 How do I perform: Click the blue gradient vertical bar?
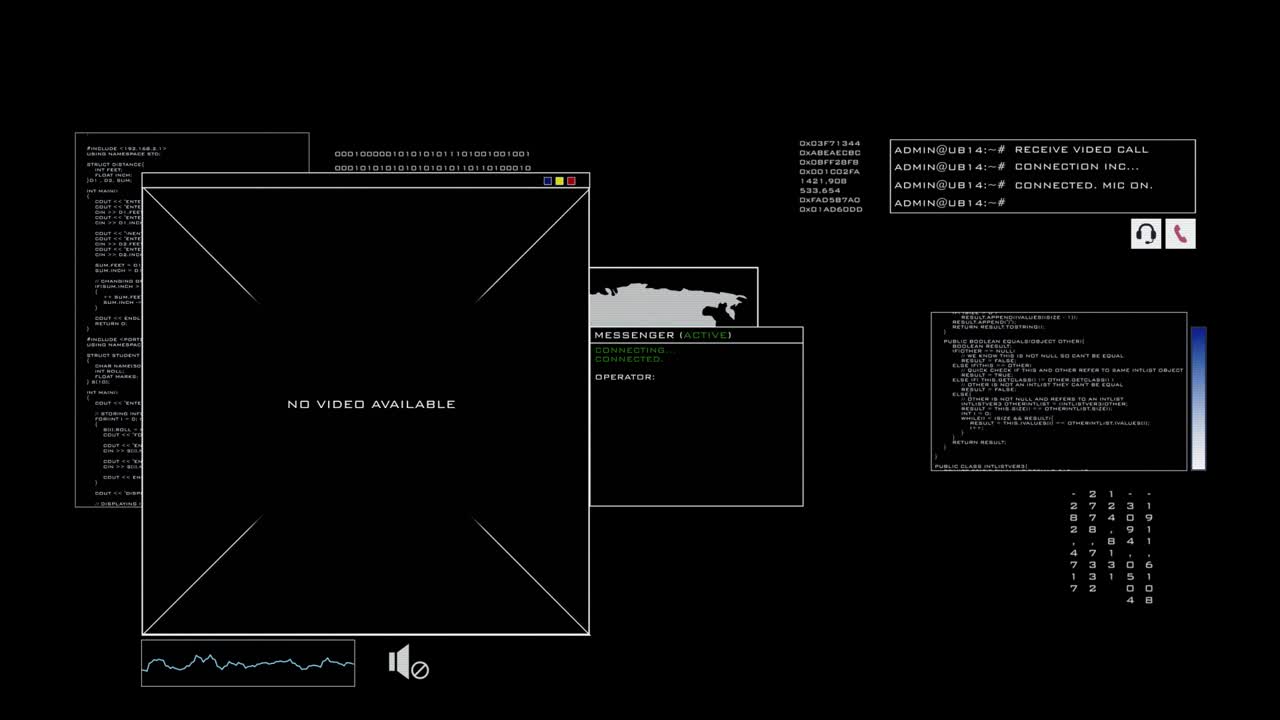[1198, 398]
